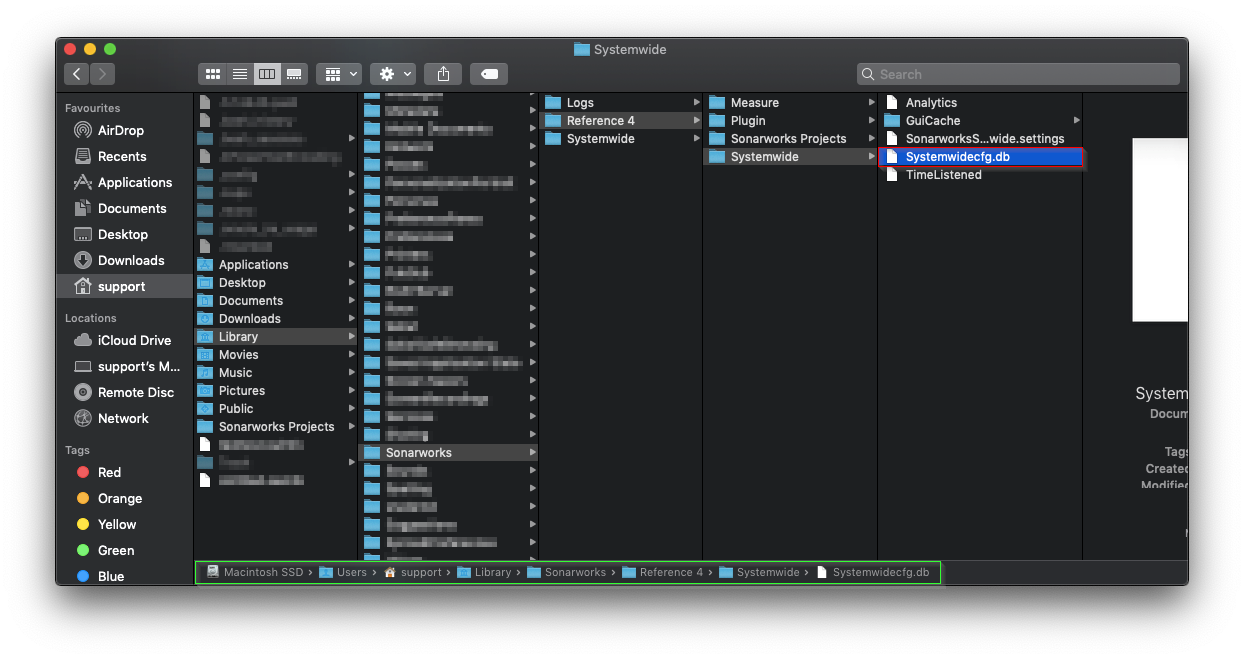
Task: Click Systemwide folder in the path bar
Action: tap(758, 572)
